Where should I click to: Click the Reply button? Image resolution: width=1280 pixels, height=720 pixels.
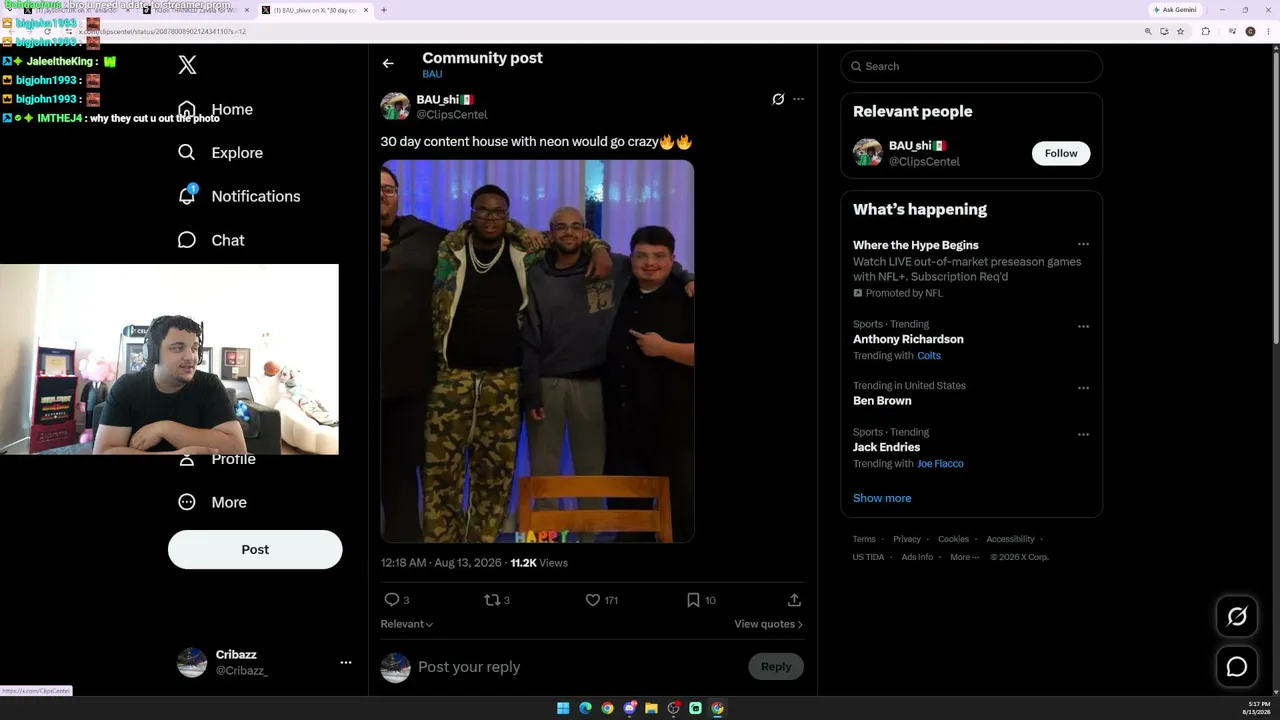point(776,667)
